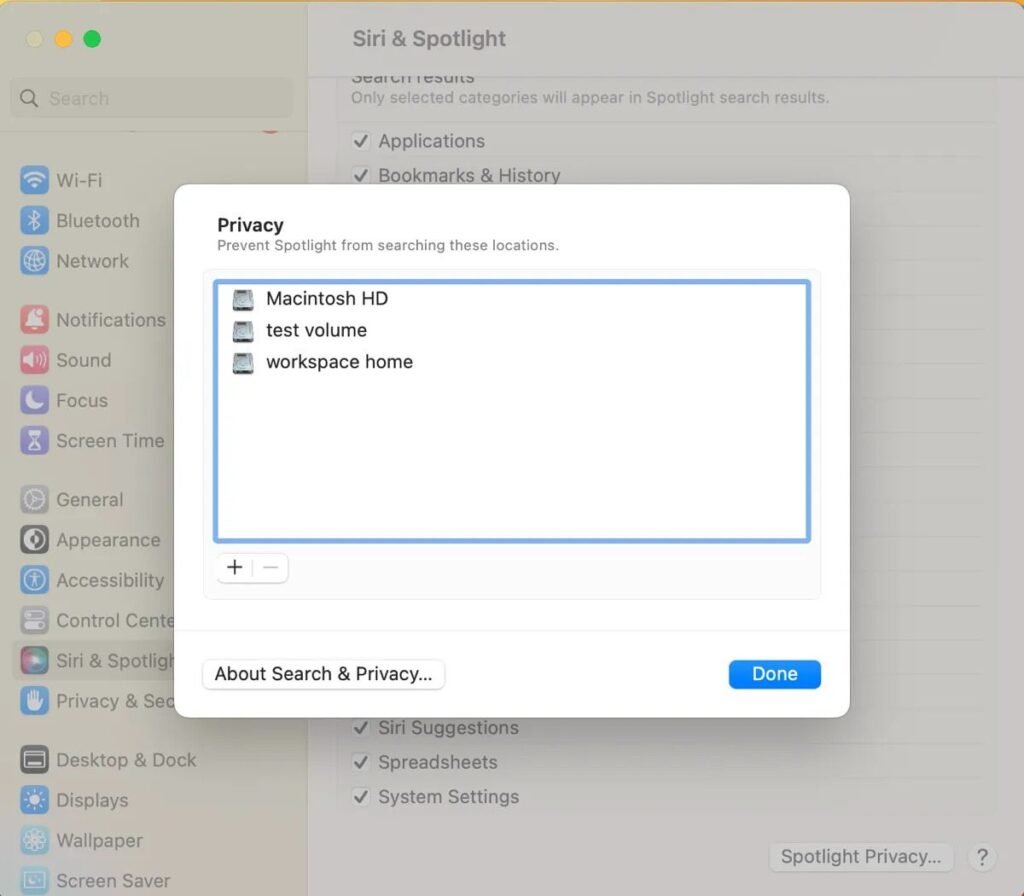Select the test volume list entry

[x=316, y=330]
